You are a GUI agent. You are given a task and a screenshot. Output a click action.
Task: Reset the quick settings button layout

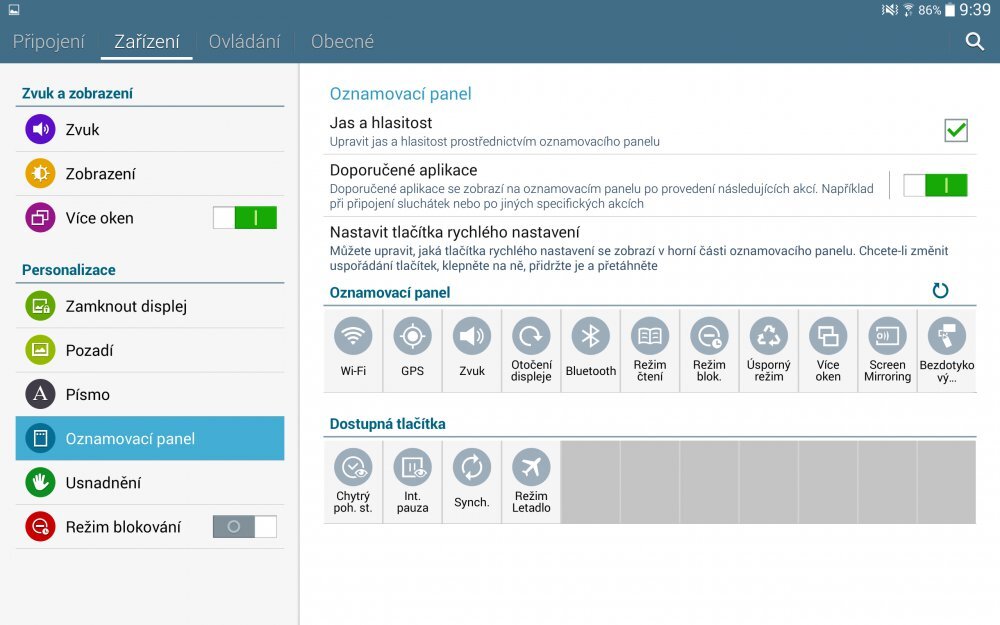[940, 291]
